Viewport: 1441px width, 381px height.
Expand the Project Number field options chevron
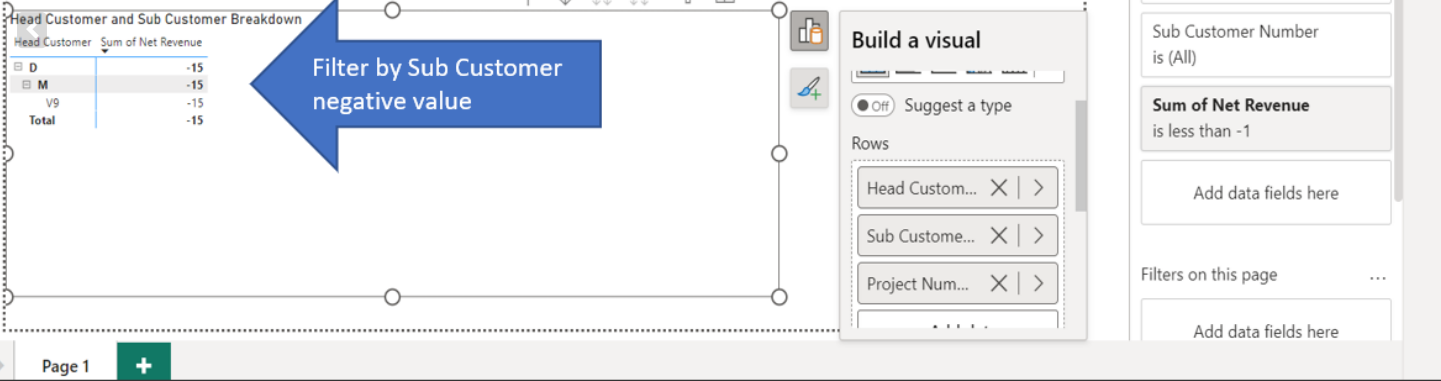pyautogui.click(x=1038, y=284)
